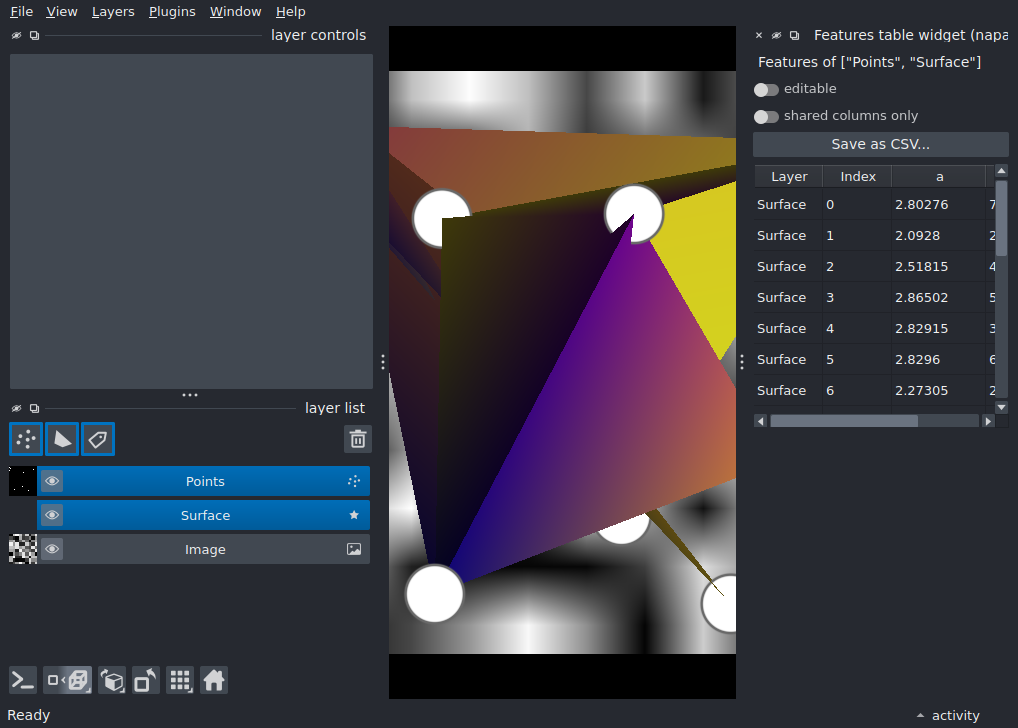Select cell value 2.82915
The height and width of the screenshot is (728, 1018).
coord(939,329)
